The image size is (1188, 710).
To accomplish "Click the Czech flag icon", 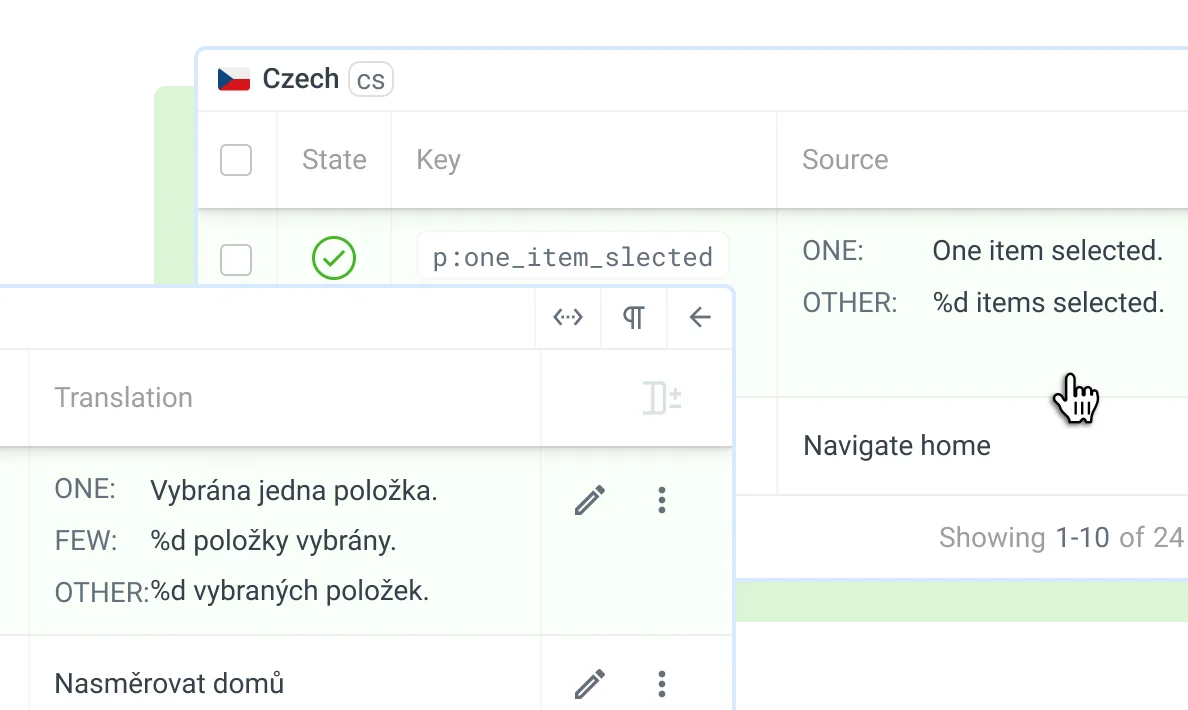I will coord(234,80).
